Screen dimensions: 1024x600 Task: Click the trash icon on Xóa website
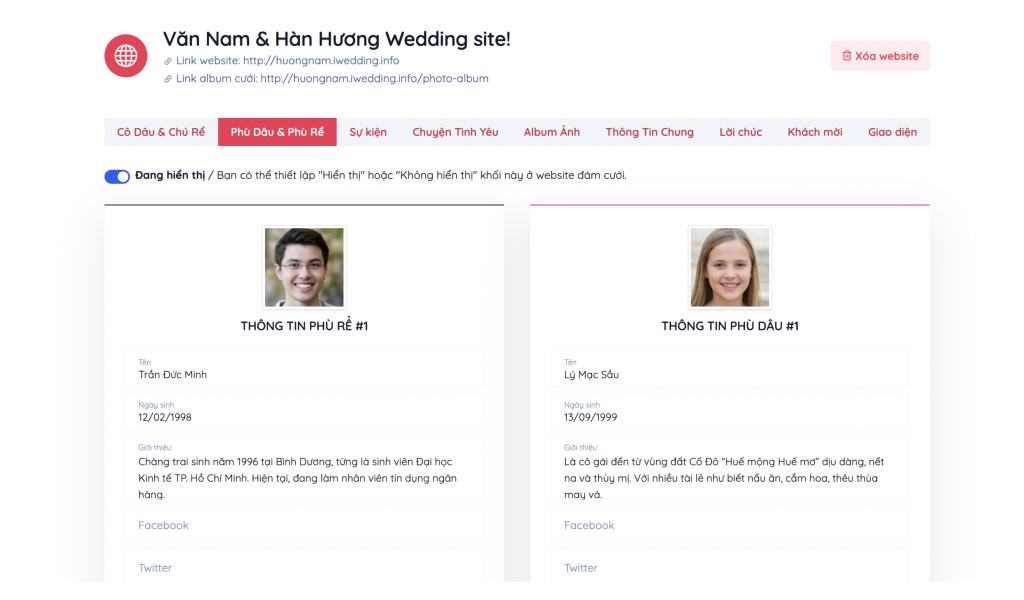[846, 56]
